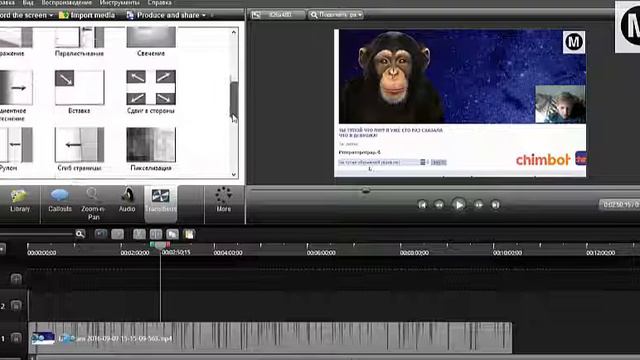
Task: Select the mp4 clip on track 1
Action: (270, 338)
